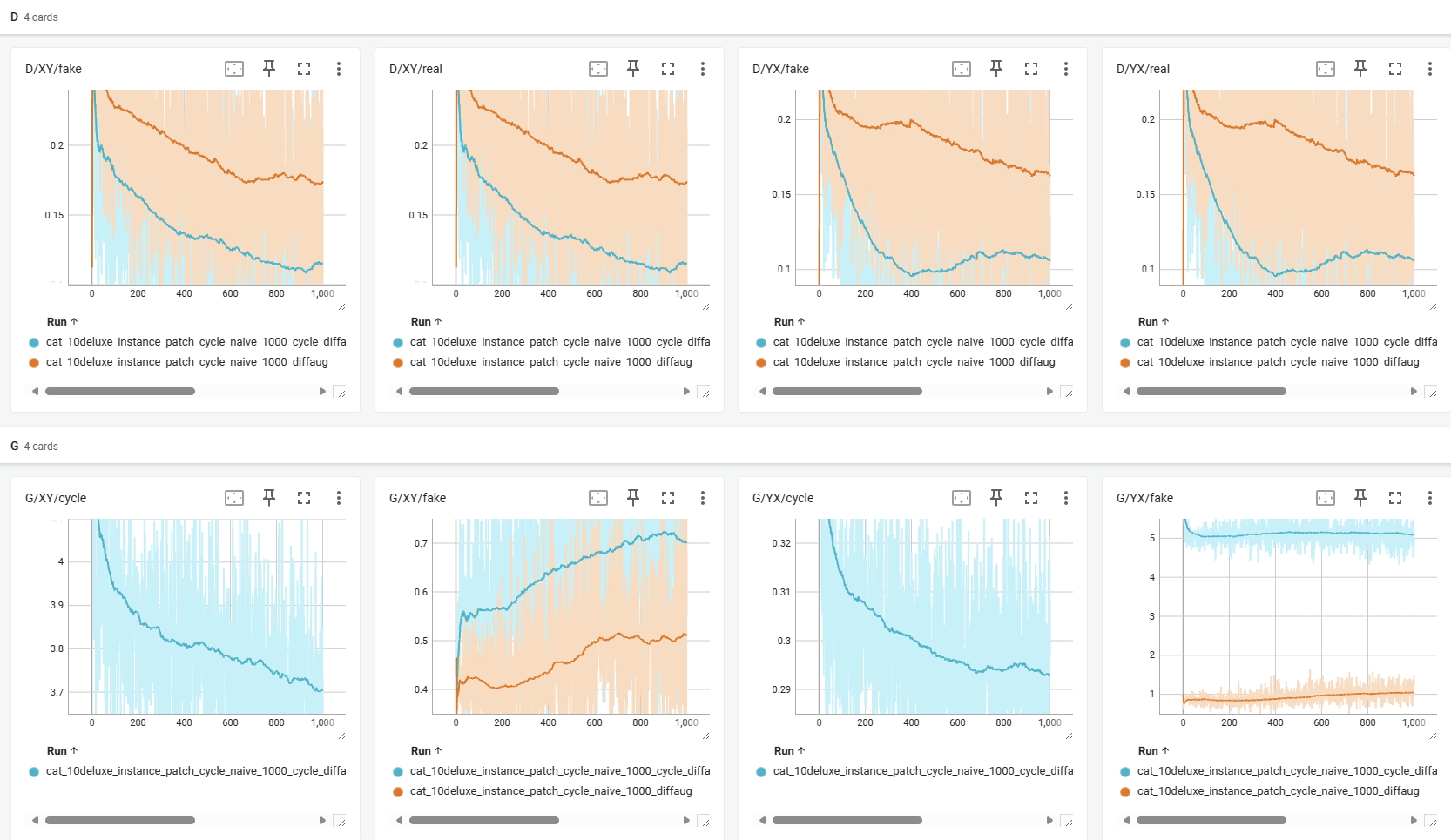Pin the G/YX/fake card

point(1360,498)
